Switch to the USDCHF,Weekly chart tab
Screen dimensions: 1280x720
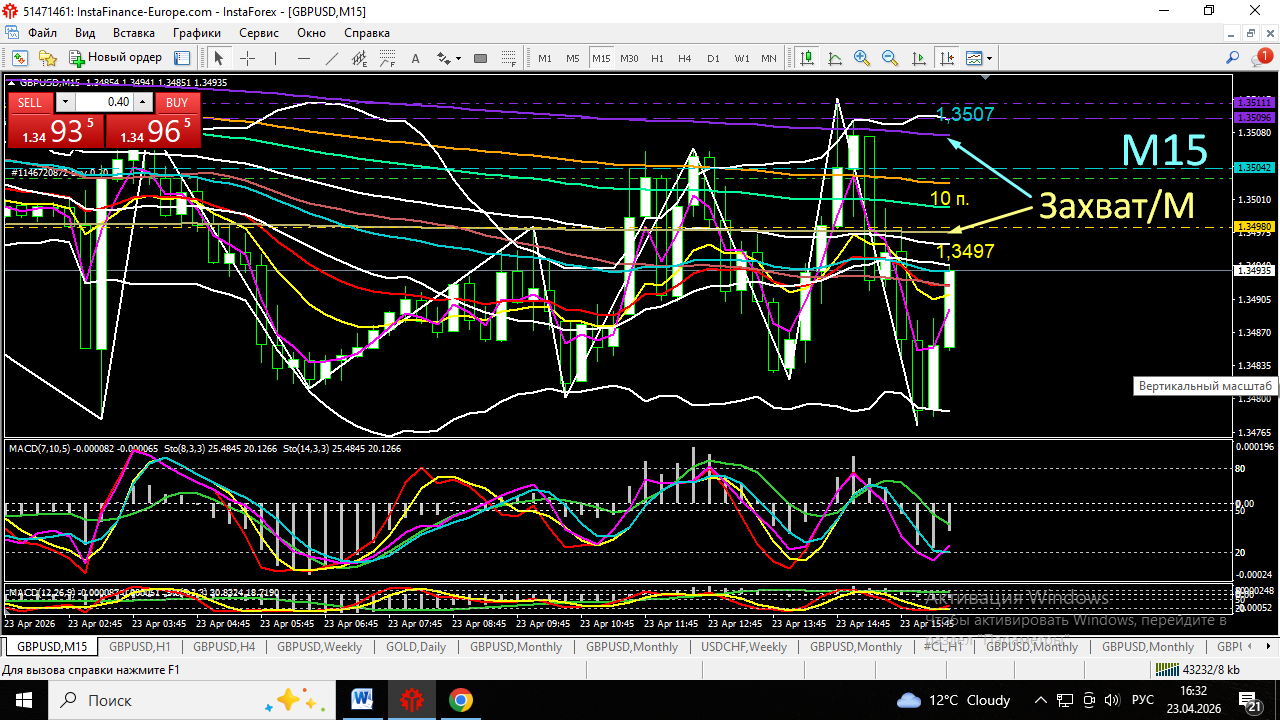coord(744,647)
